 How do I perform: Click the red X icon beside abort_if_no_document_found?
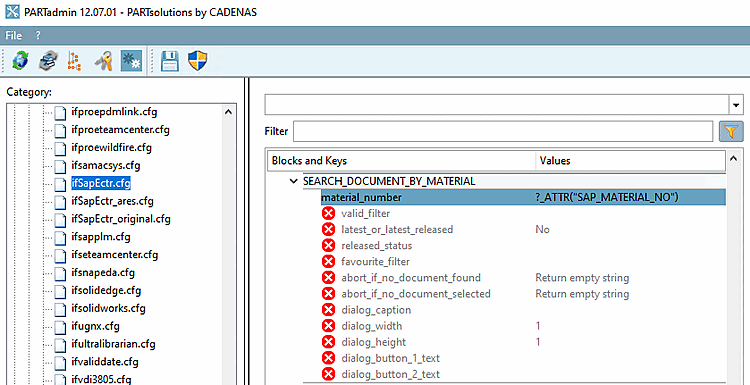[x=328, y=278]
